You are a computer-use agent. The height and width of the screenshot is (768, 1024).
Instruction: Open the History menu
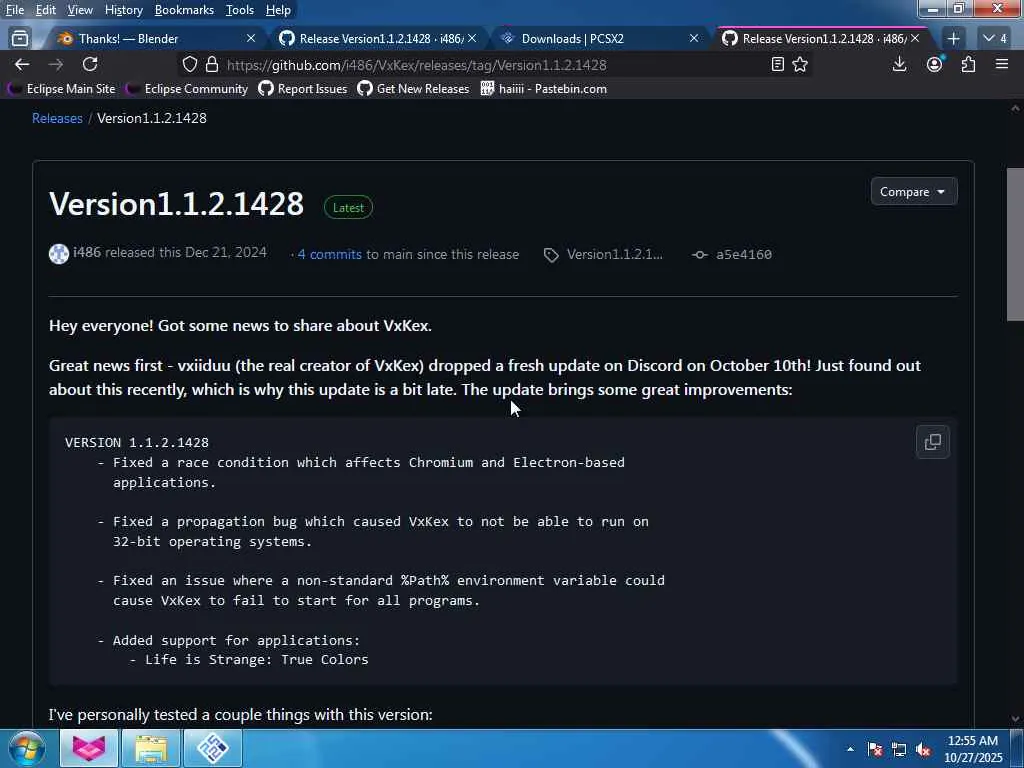(123, 10)
